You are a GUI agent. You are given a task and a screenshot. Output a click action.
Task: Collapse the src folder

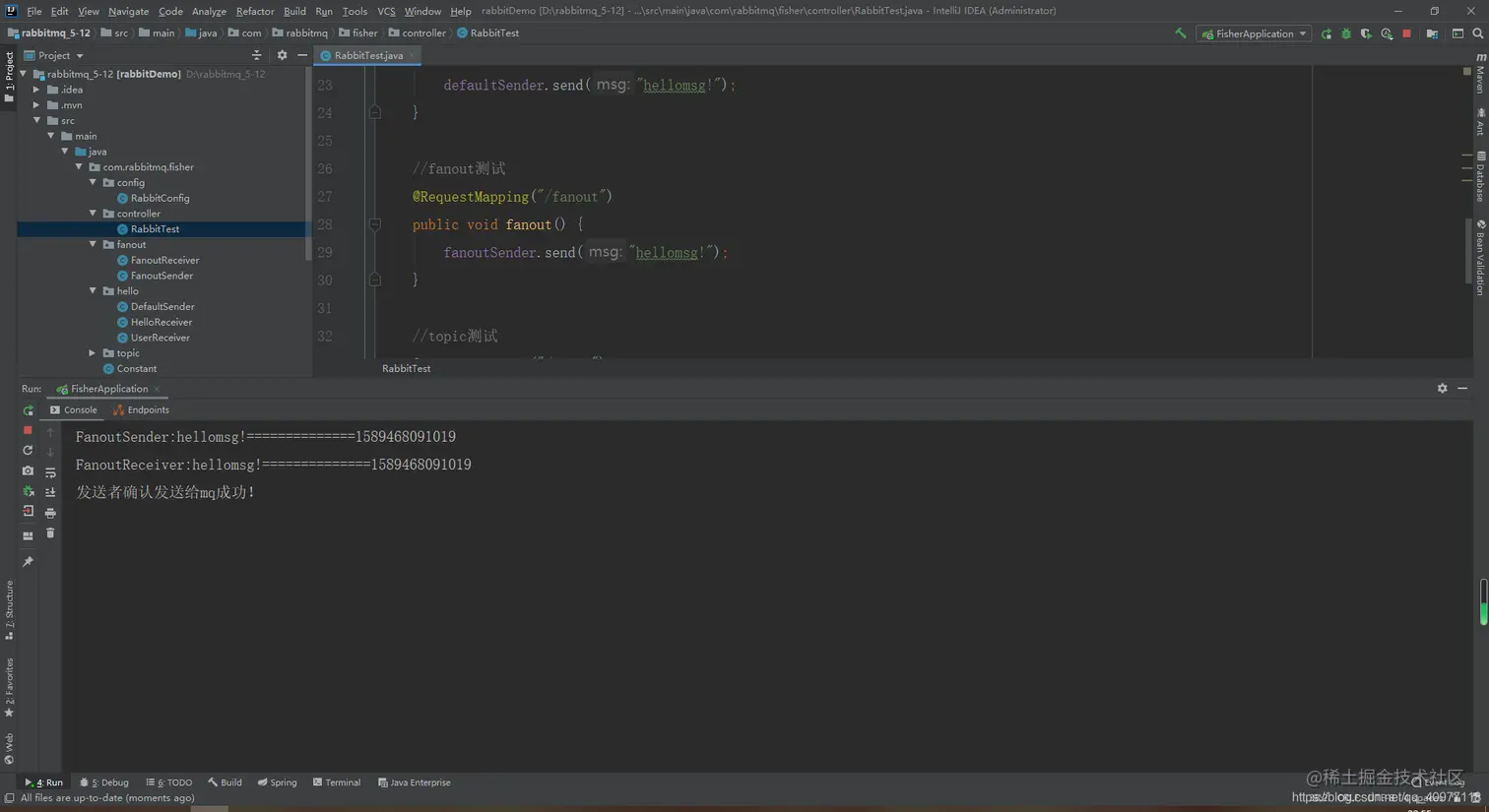pos(37,120)
